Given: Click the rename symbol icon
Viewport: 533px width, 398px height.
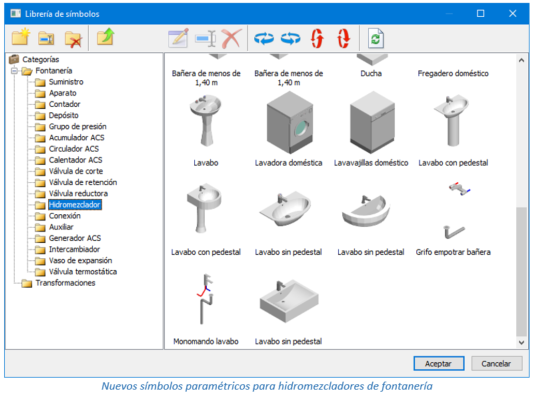Looking at the screenshot, I should (206, 38).
